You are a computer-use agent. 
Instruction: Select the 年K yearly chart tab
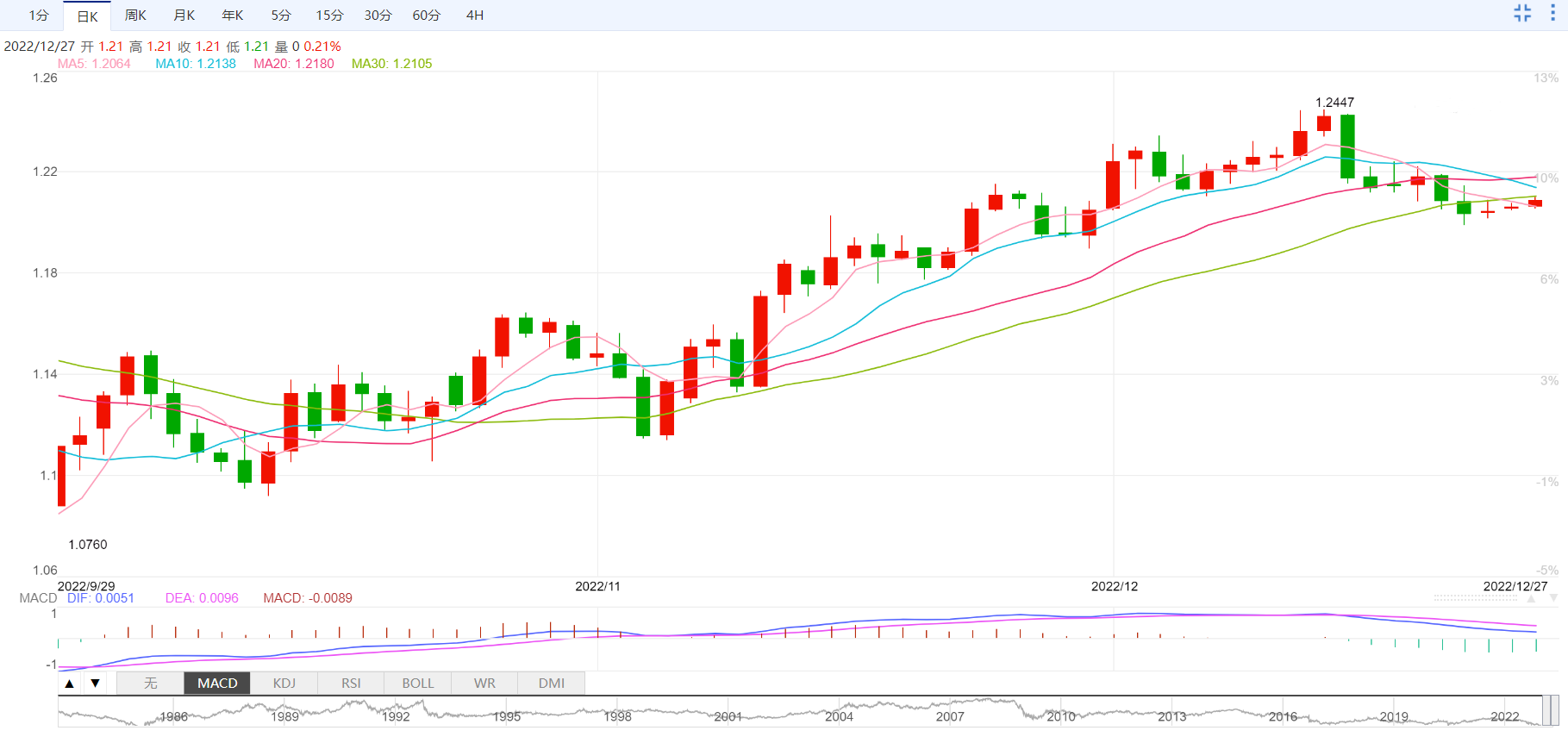coord(232,16)
